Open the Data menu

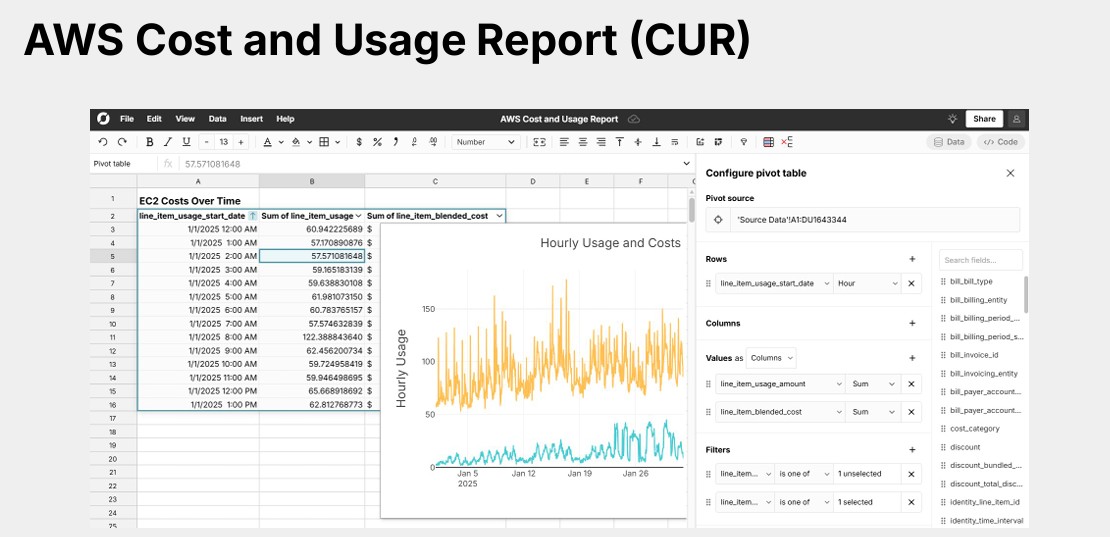pos(217,119)
